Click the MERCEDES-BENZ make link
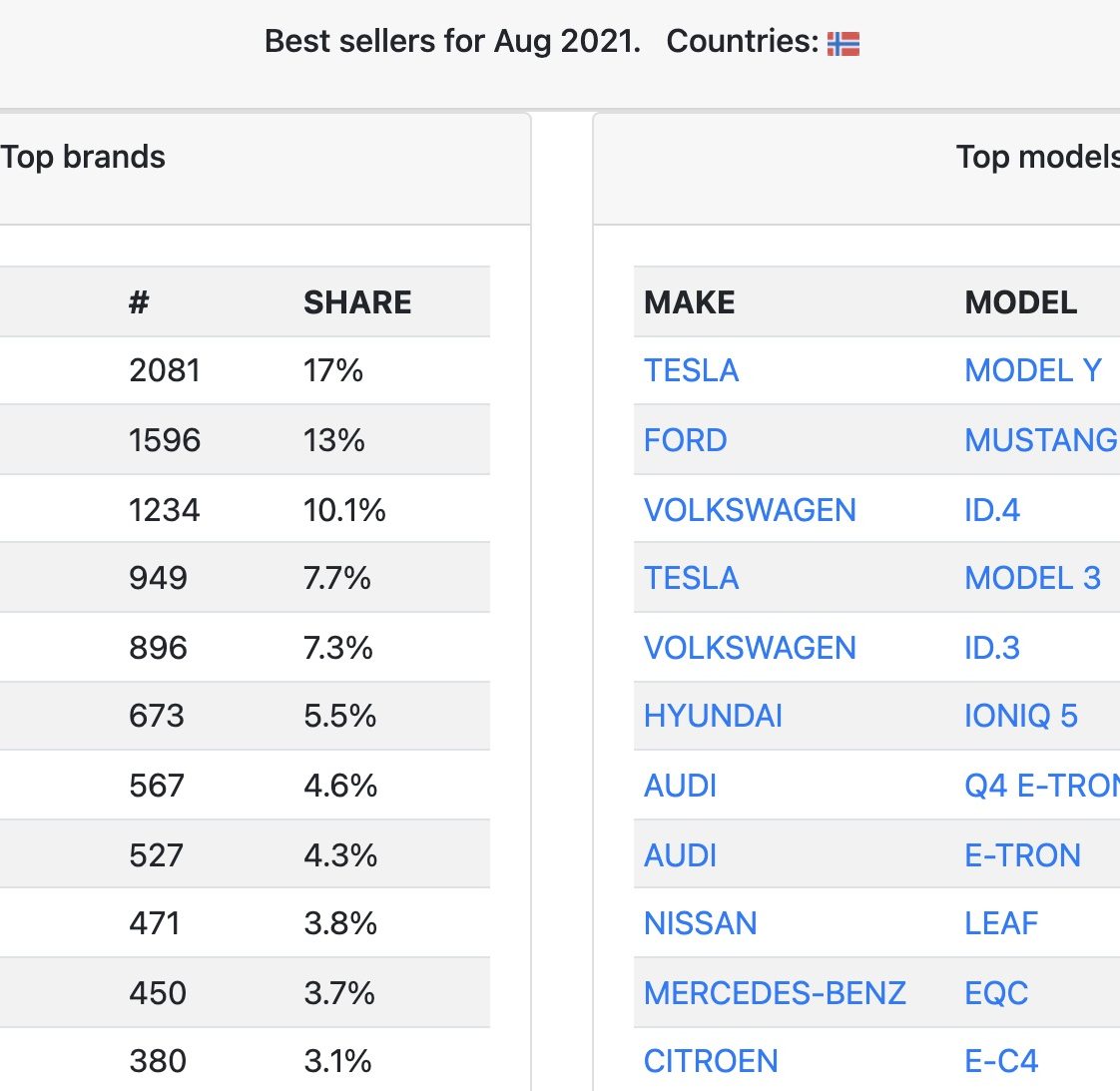The image size is (1120, 1091). pyautogui.click(x=775, y=993)
